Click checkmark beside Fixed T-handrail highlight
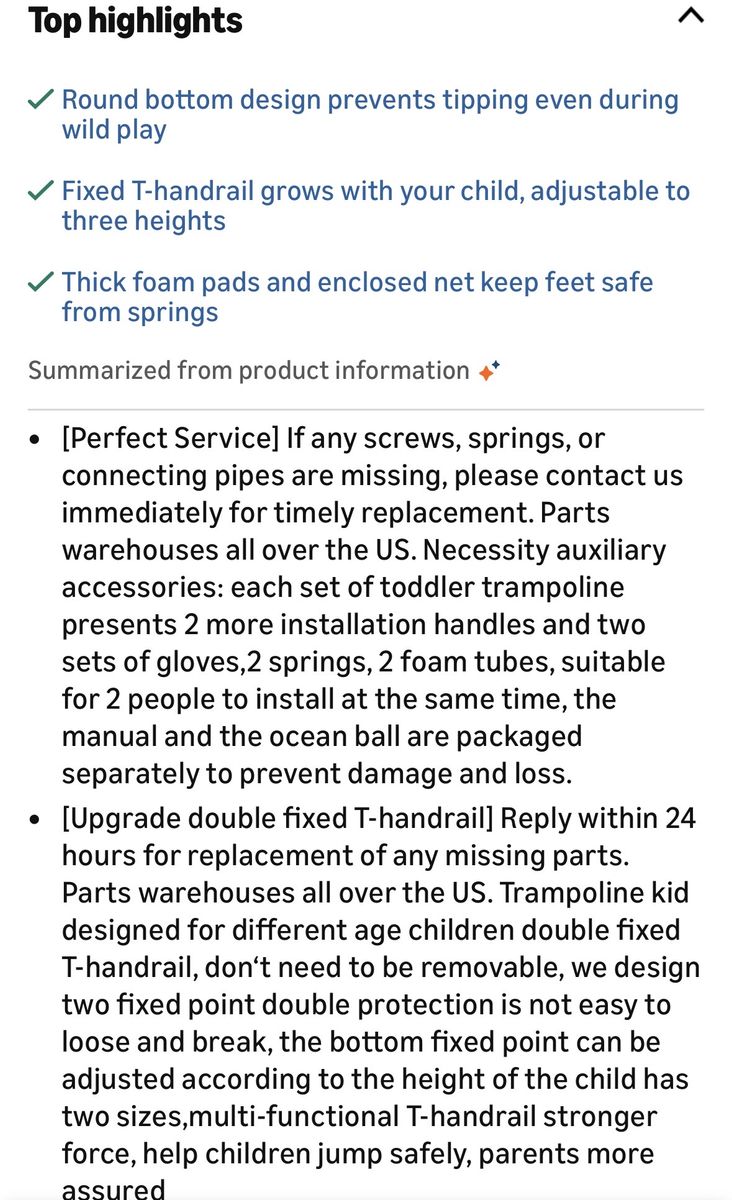This screenshot has width=732, height=1200. click(x=41, y=191)
